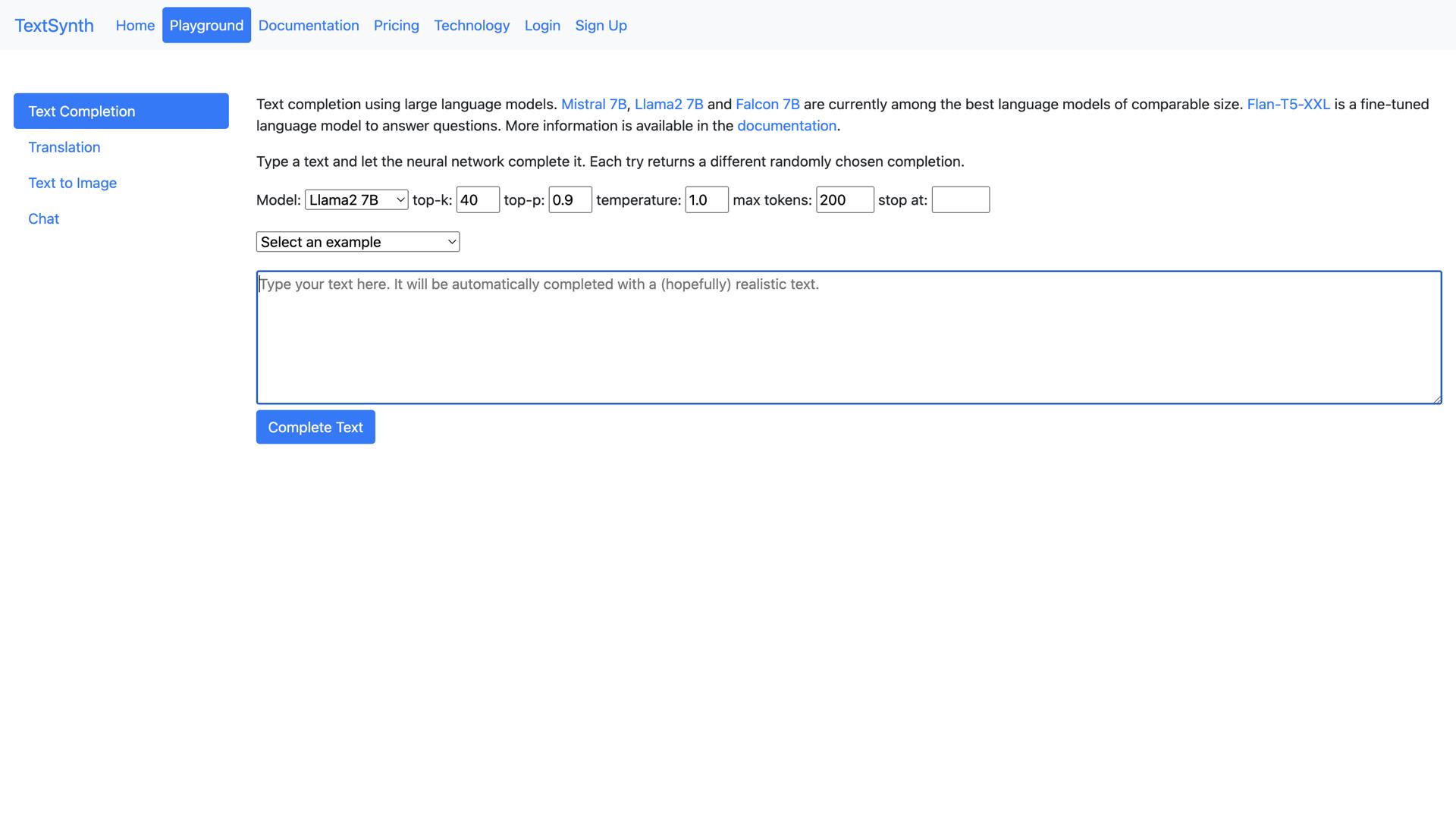Expand the Select an example dropdown
Screen dimensions: 1456x819
pyautogui.click(x=358, y=242)
